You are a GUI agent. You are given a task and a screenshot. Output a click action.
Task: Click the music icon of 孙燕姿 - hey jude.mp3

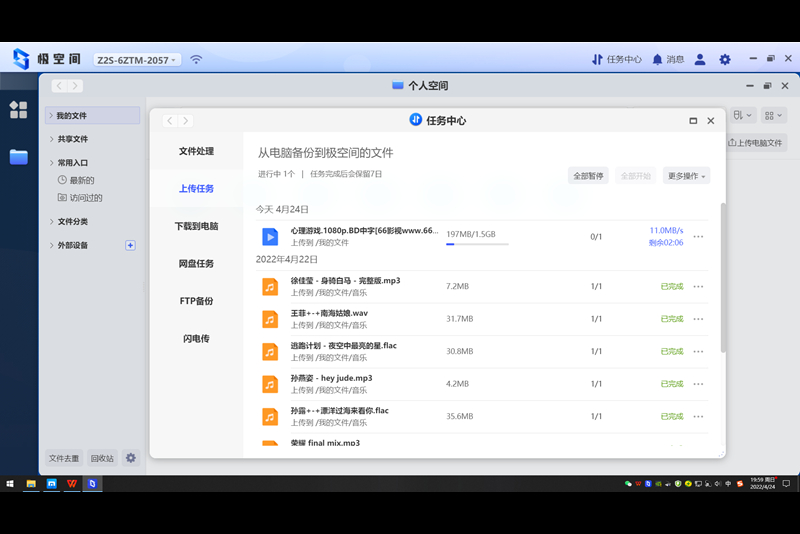coord(270,384)
